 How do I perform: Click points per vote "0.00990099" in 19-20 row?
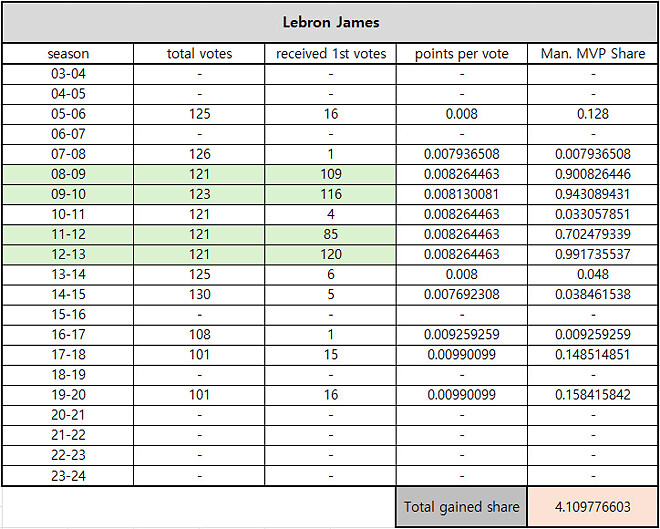pyautogui.click(x=462, y=395)
